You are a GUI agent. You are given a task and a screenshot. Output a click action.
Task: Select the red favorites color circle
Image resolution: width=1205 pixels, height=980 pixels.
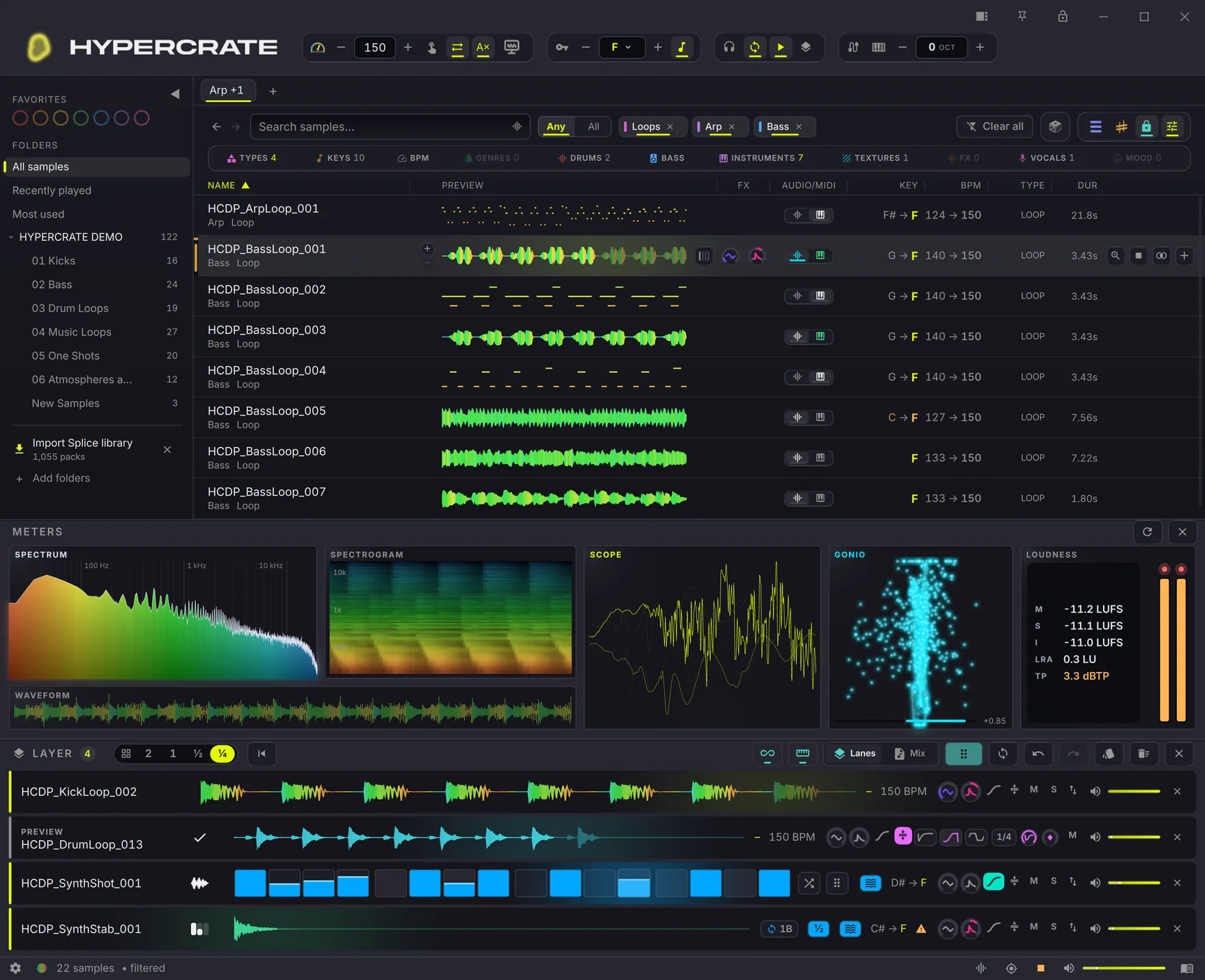pos(21,118)
